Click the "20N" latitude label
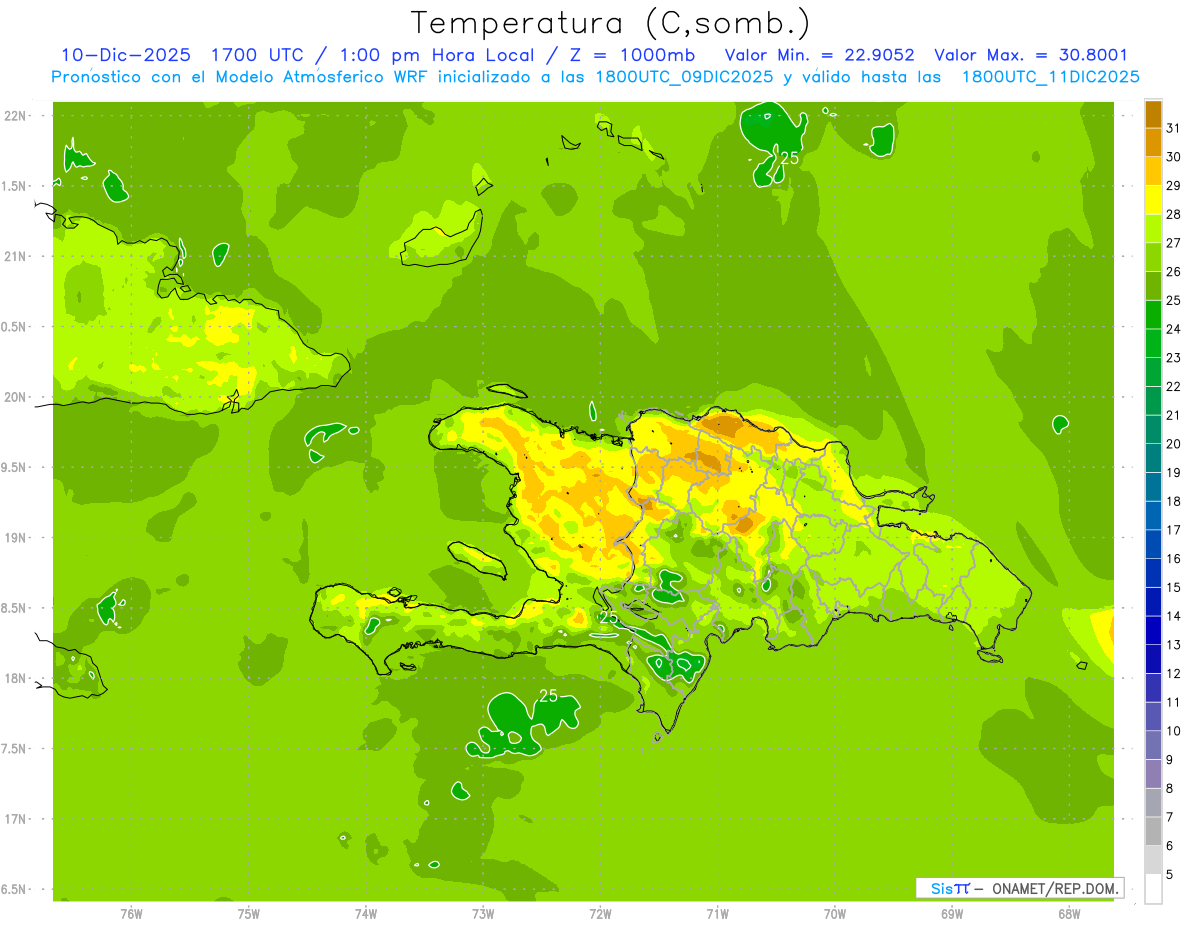 click(16, 397)
